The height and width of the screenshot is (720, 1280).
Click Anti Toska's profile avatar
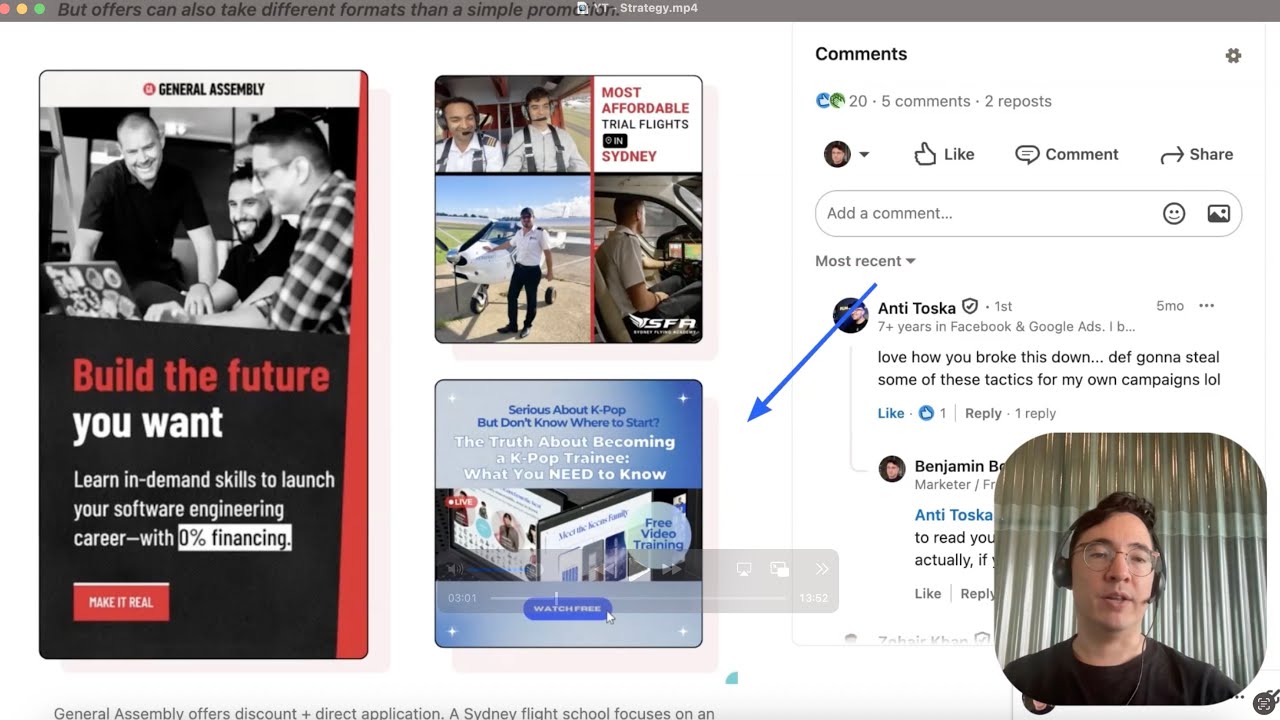pyautogui.click(x=851, y=314)
